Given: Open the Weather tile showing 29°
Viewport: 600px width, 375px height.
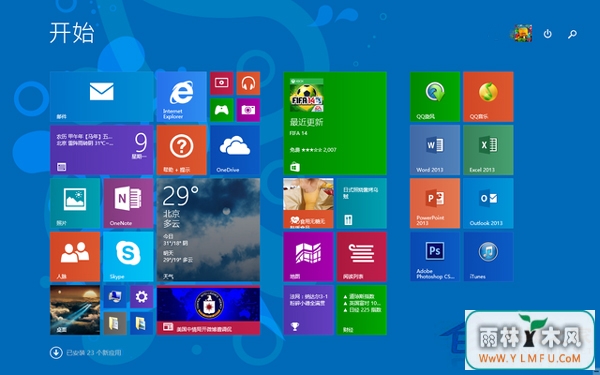Looking at the screenshot, I should [208, 230].
